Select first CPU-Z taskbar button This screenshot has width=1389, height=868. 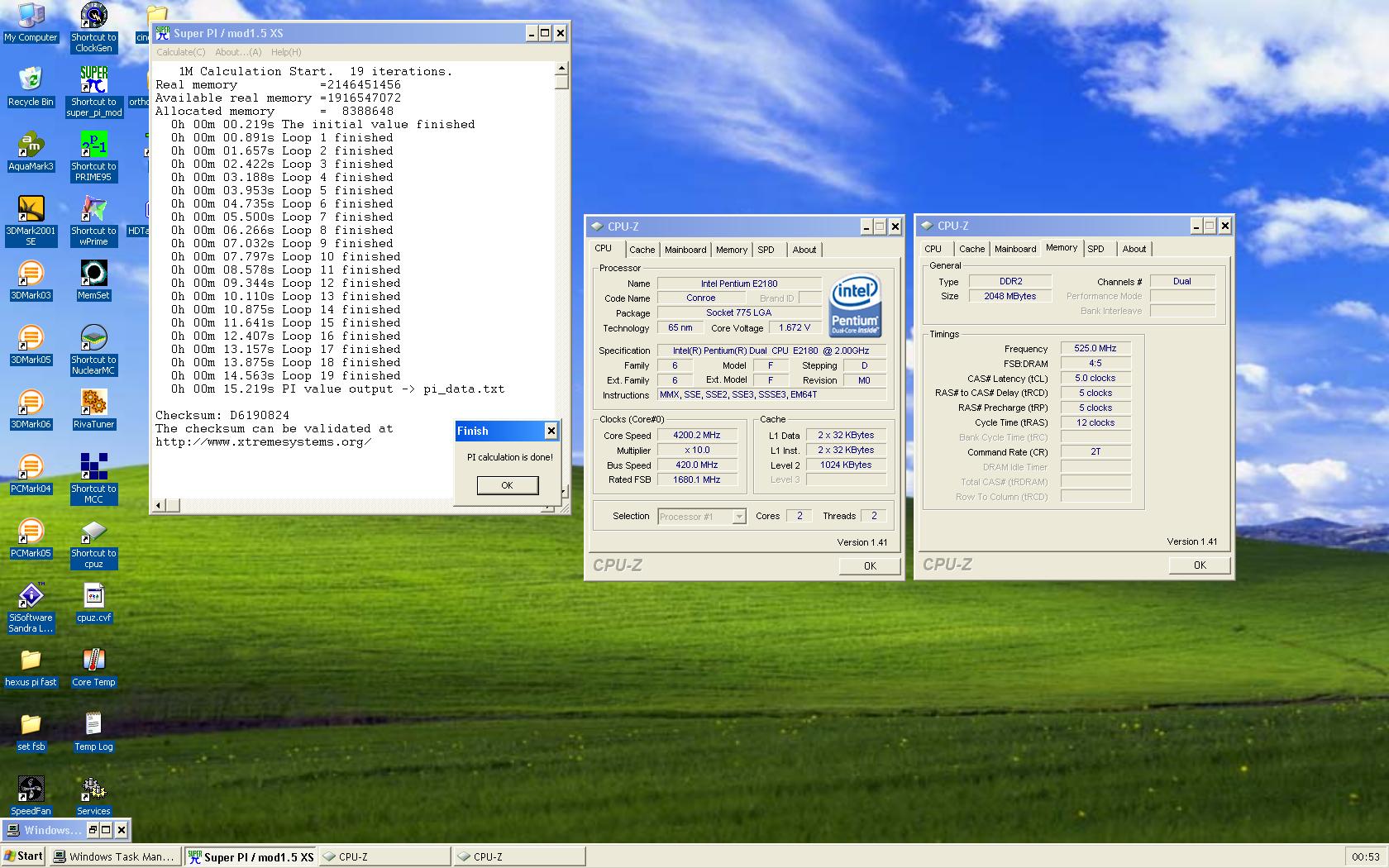(x=384, y=856)
